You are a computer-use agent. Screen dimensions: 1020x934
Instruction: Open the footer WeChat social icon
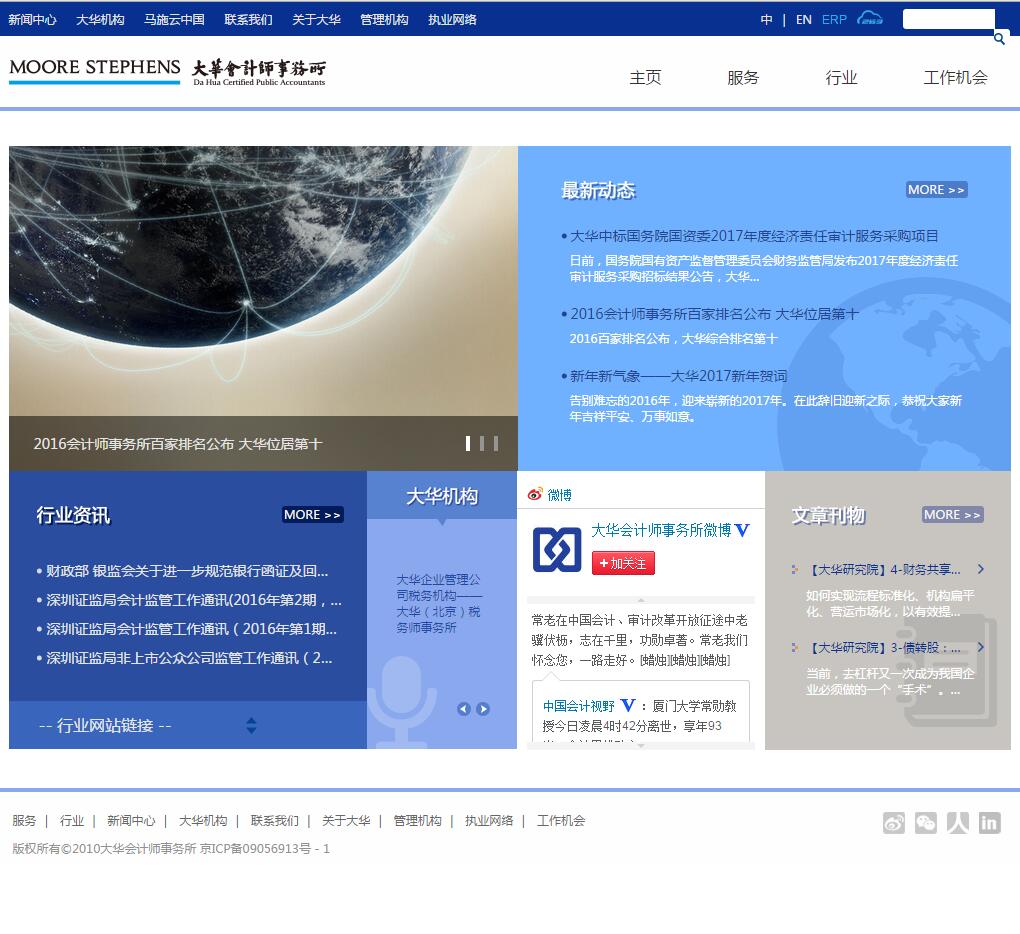coord(926,823)
